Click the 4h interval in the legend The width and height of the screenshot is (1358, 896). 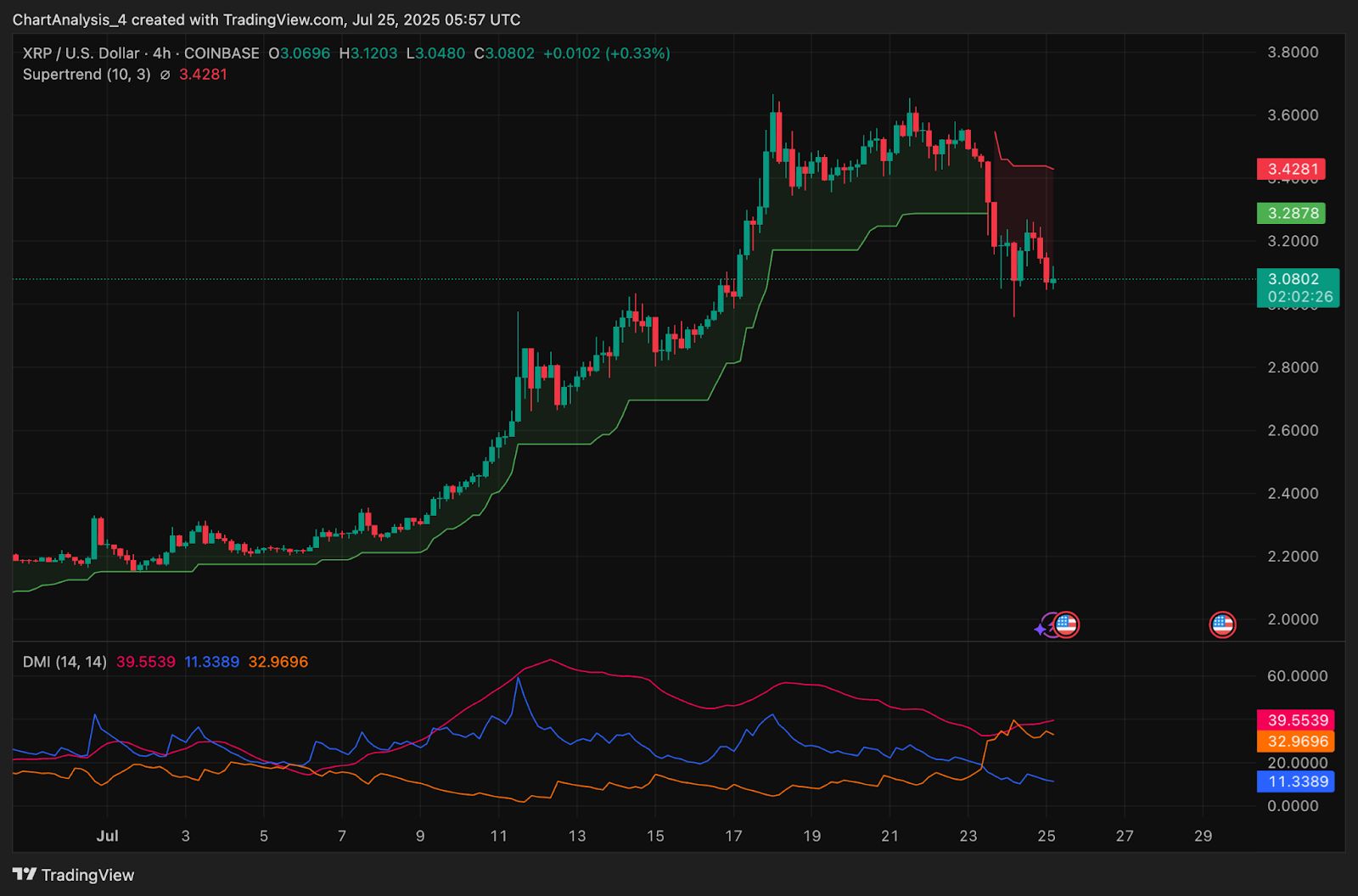(x=161, y=53)
